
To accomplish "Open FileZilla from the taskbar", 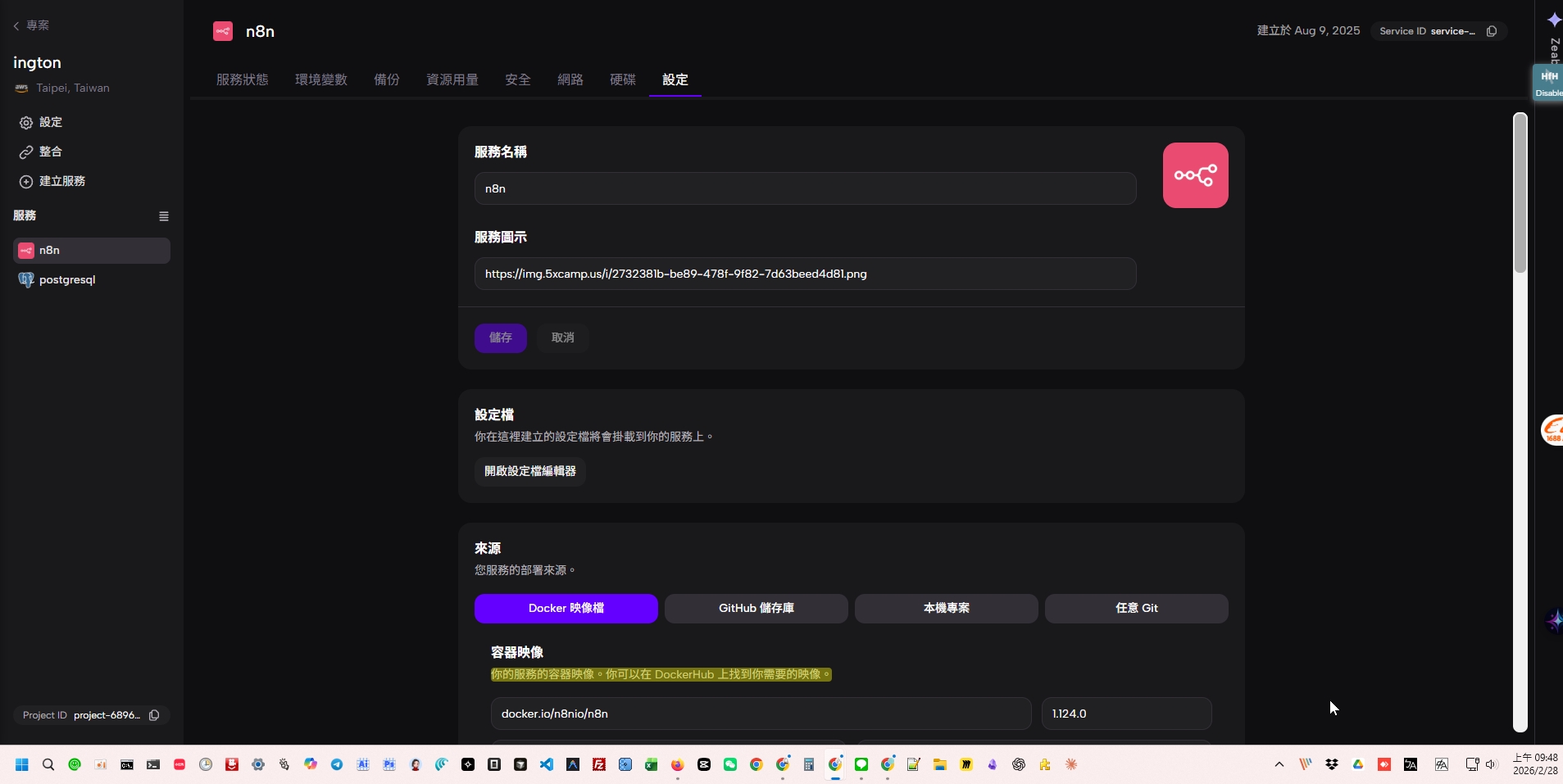I will point(599,764).
